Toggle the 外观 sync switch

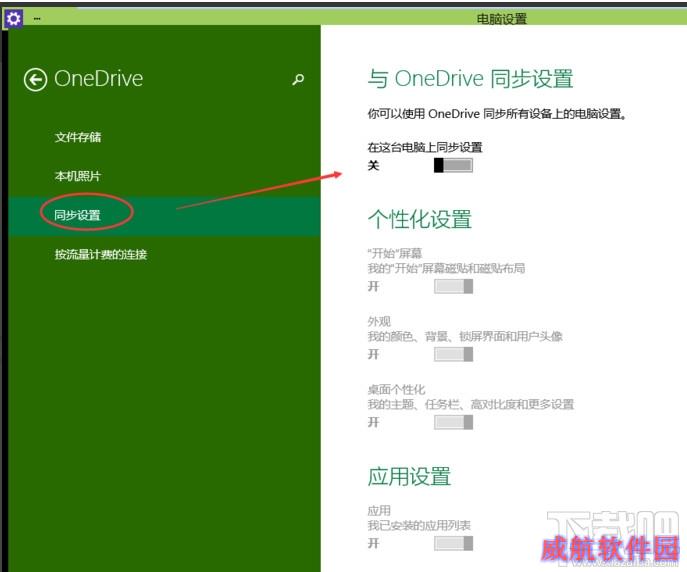click(x=453, y=354)
